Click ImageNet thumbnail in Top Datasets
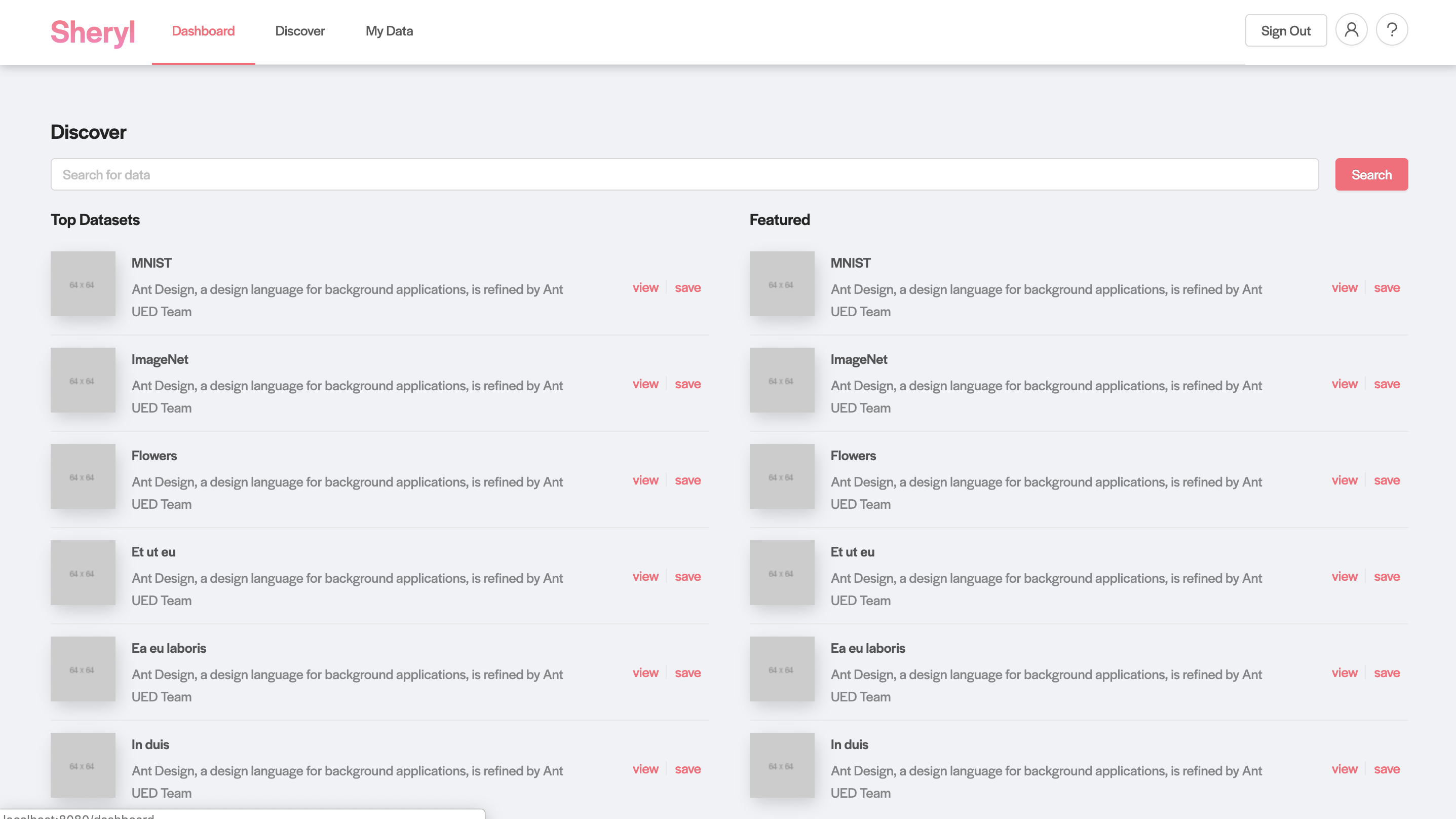 click(x=83, y=380)
